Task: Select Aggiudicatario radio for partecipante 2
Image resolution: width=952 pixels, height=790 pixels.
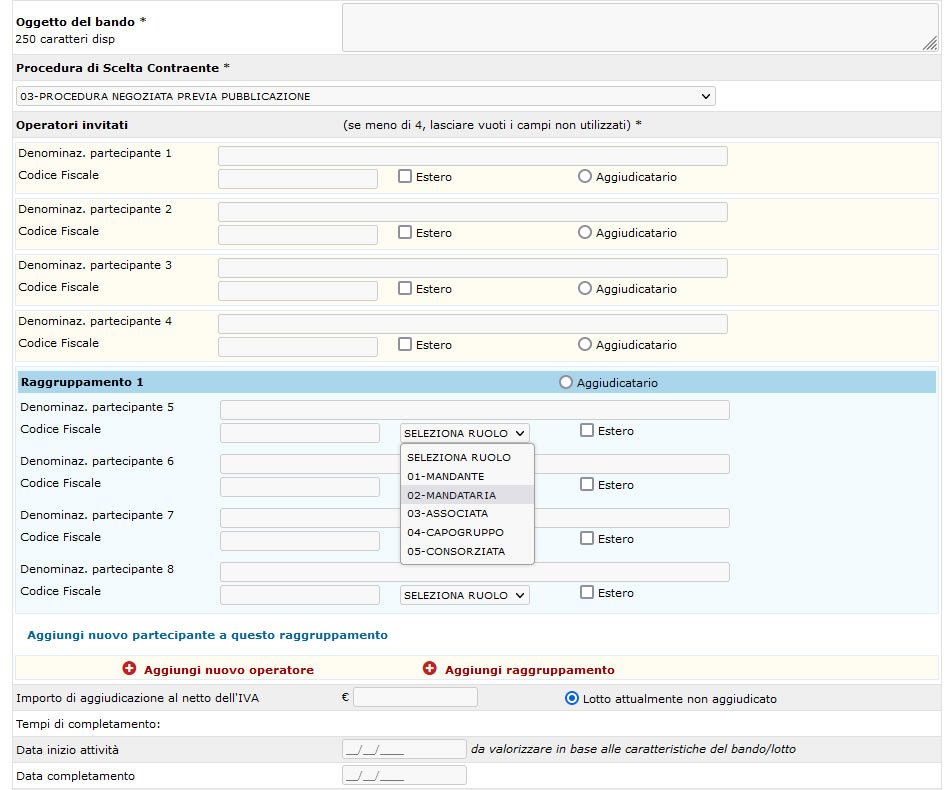Action: [585, 232]
